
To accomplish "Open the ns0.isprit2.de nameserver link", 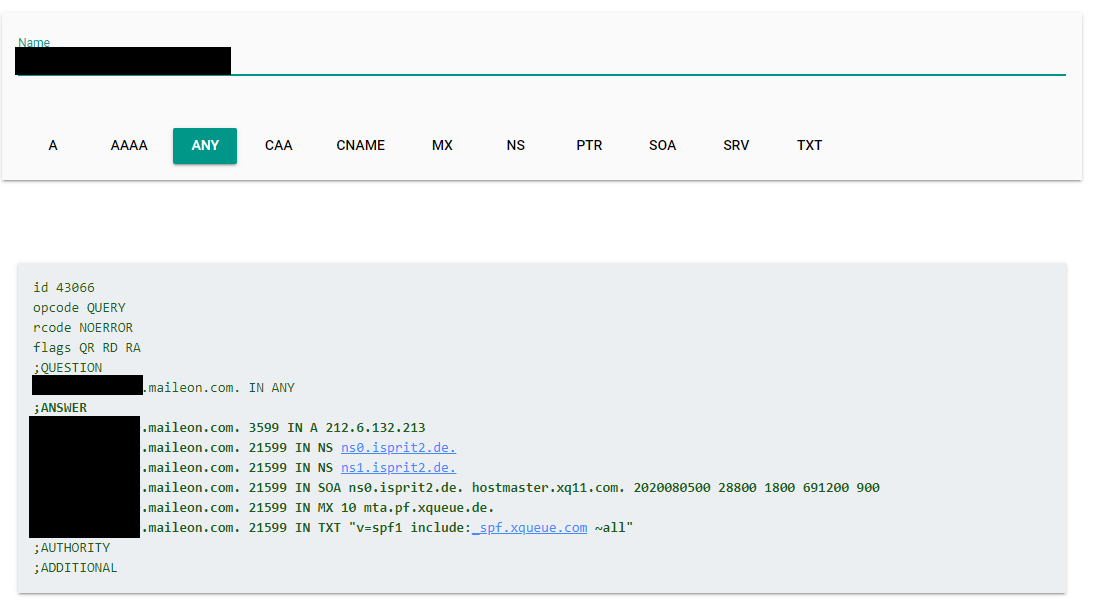I will 397,447.
